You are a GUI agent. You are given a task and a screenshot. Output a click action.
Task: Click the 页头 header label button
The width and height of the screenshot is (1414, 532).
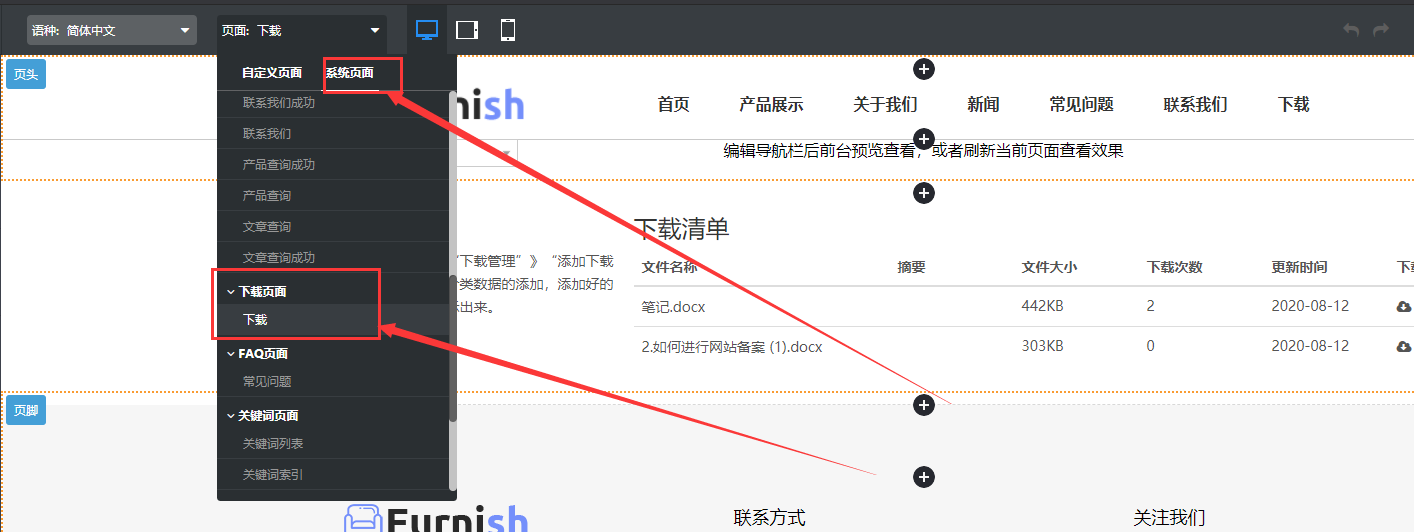(25, 74)
